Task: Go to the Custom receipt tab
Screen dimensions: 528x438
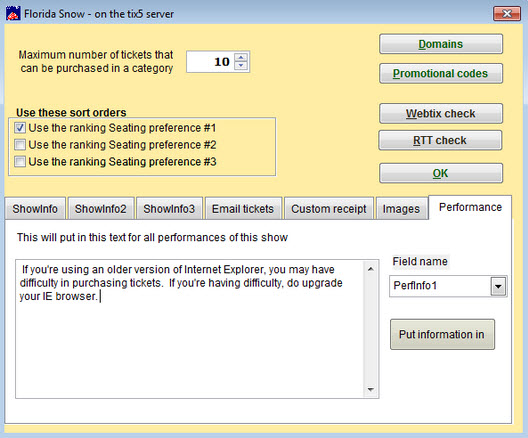Action: [329, 209]
